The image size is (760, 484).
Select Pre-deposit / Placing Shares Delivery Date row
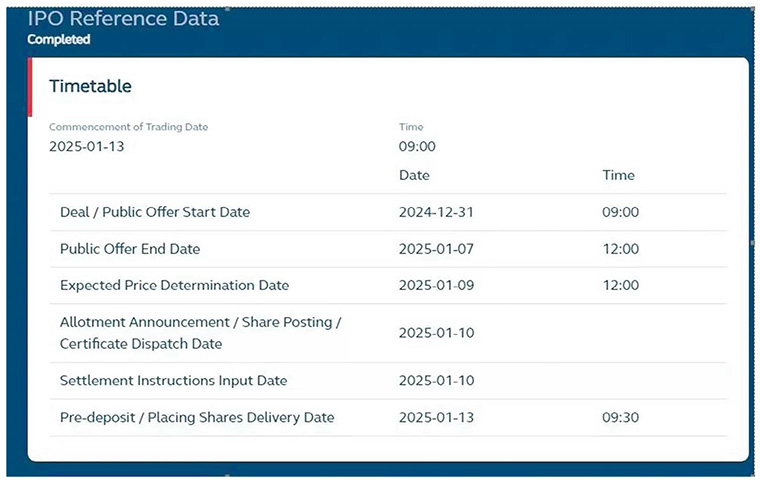(197, 417)
